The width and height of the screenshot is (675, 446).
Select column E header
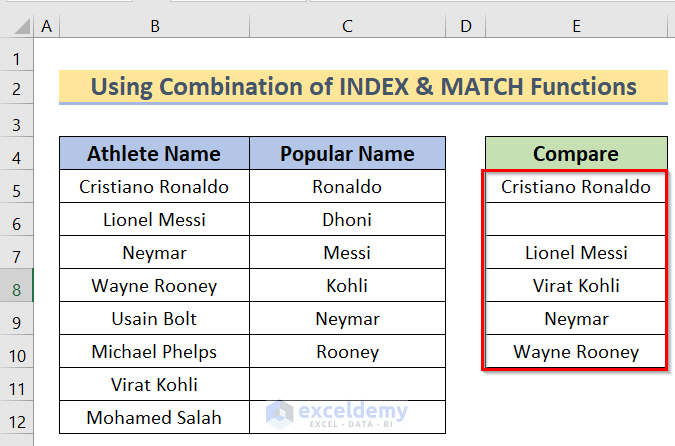click(576, 26)
